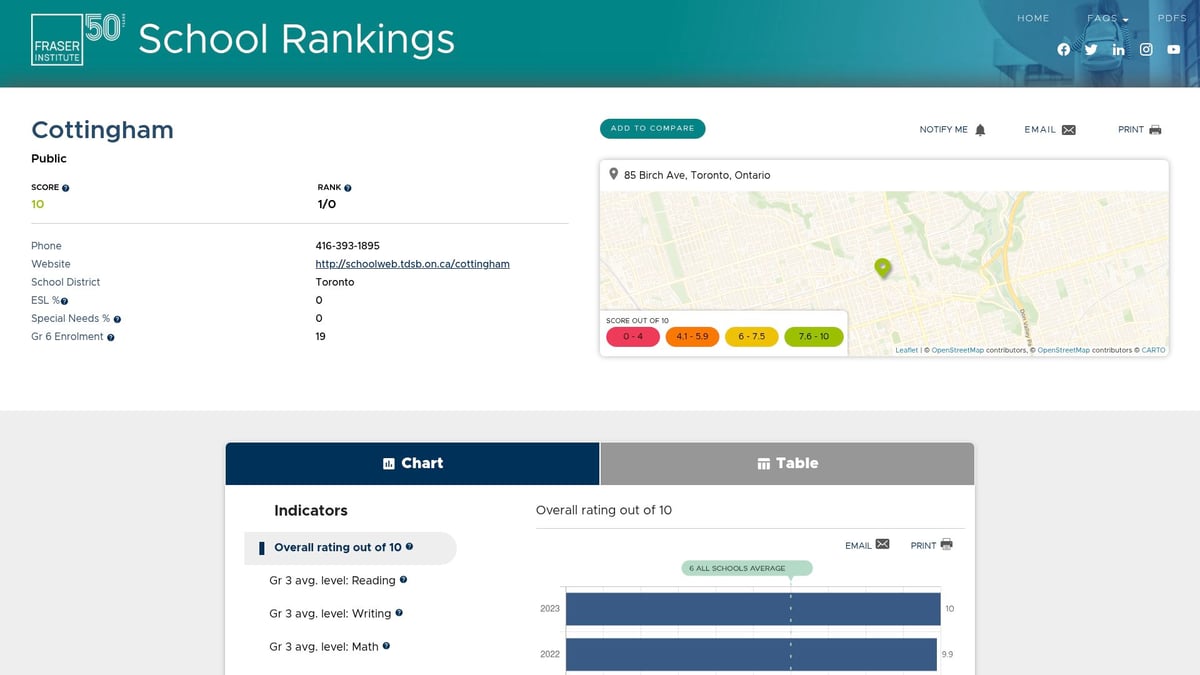1200x675 pixels.
Task: Open the YouTube channel icon
Action: [x=1173, y=48]
